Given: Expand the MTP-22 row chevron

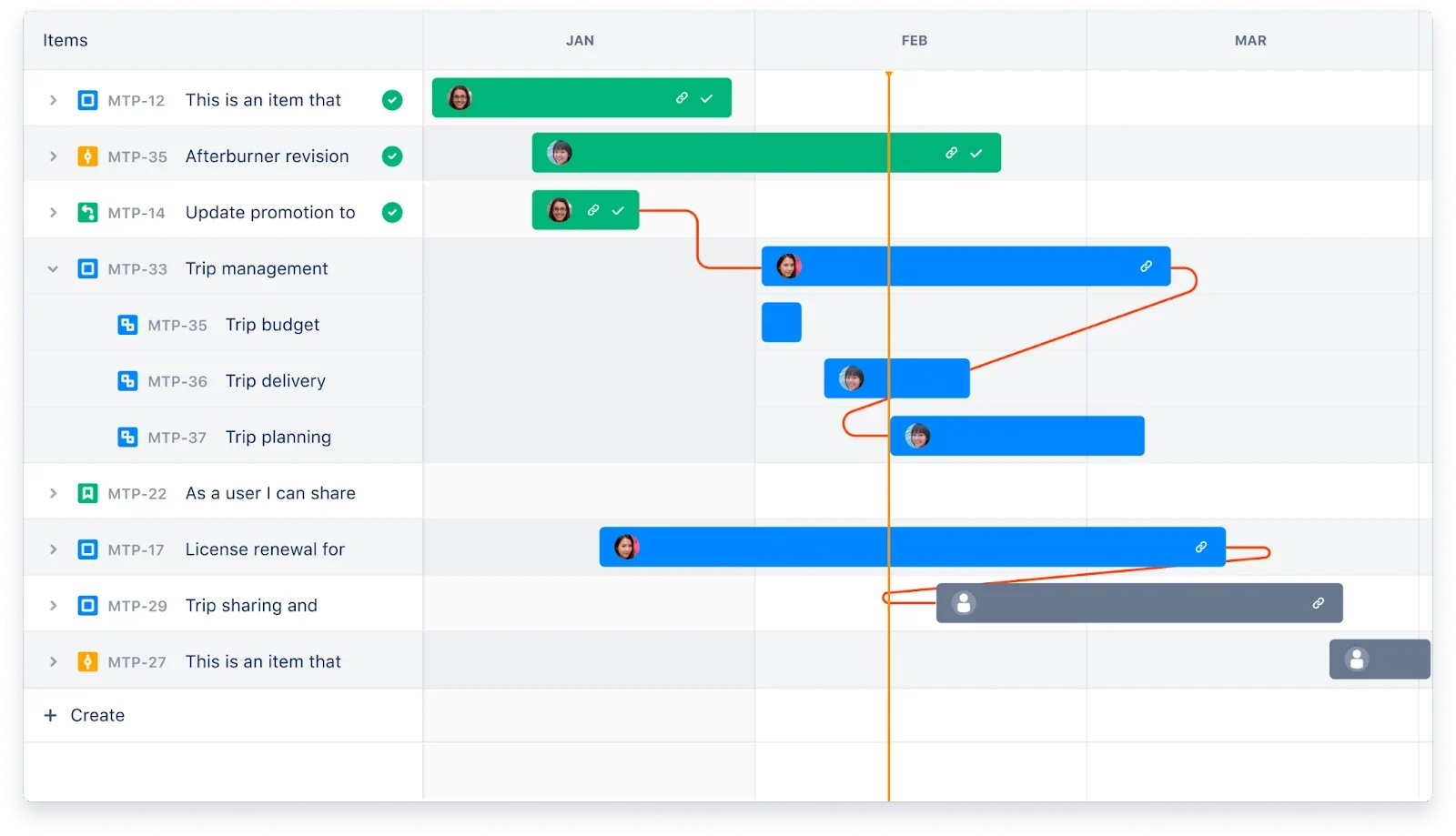Looking at the screenshot, I should (x=53, y=494).
